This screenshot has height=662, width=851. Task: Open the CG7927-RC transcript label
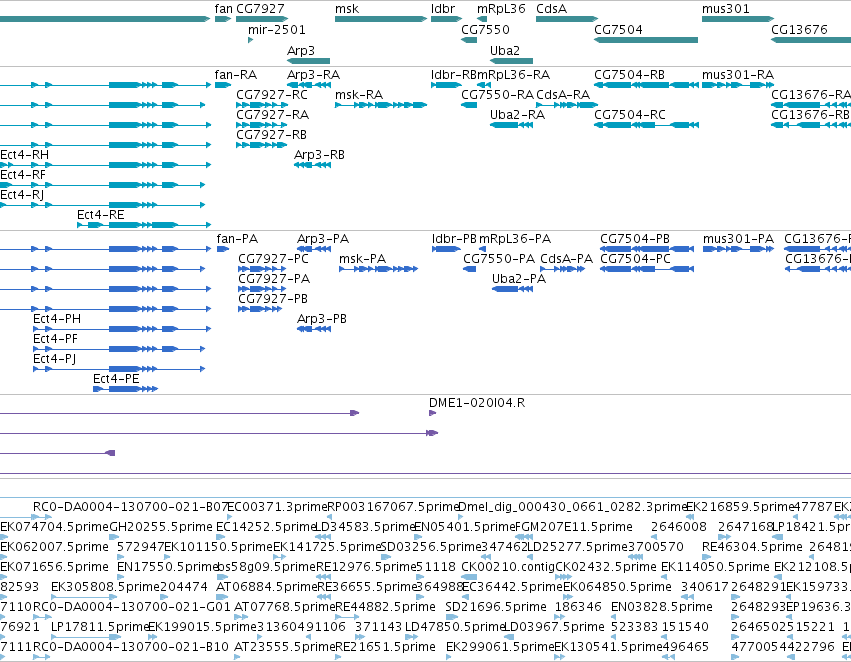(x=272, y=94)
